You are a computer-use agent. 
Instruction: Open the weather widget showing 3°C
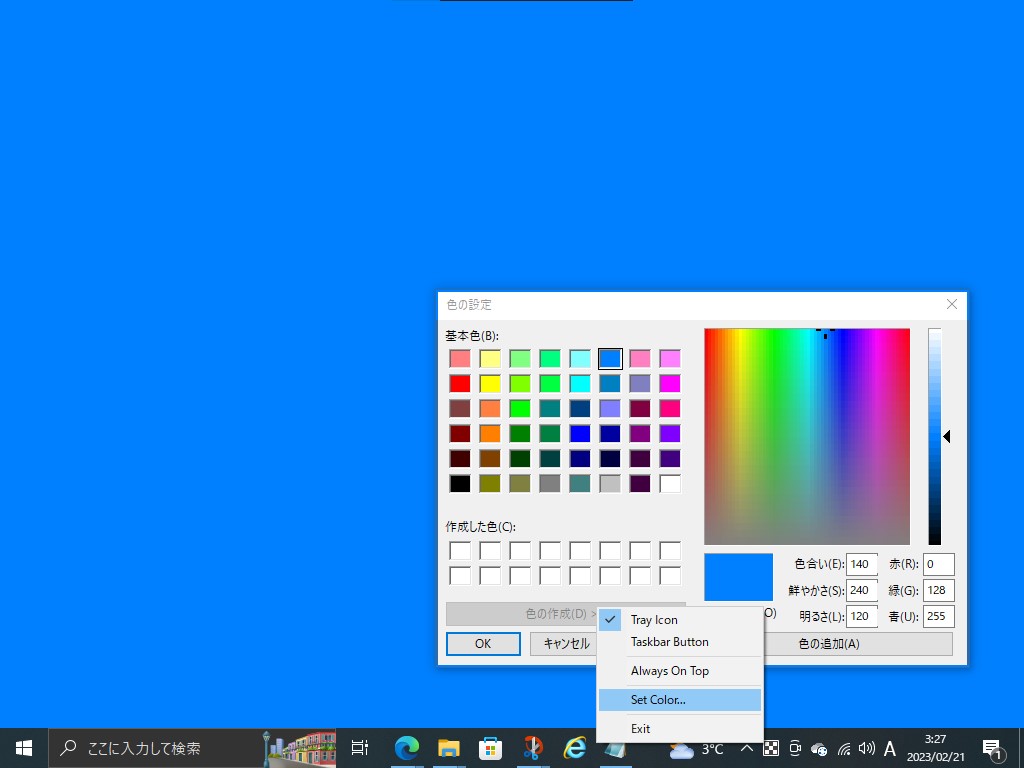click(697, 749)
